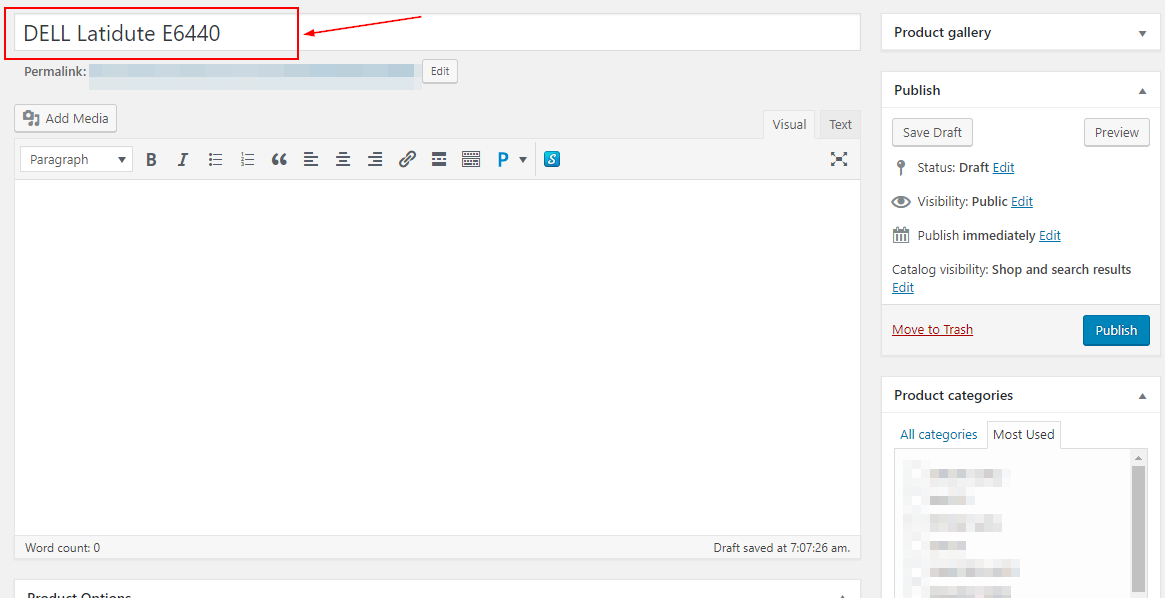The height and width of the screenshot is (598, 1165).
Task: Click the blue P shortcode icon
Action: tap(503, 159)
